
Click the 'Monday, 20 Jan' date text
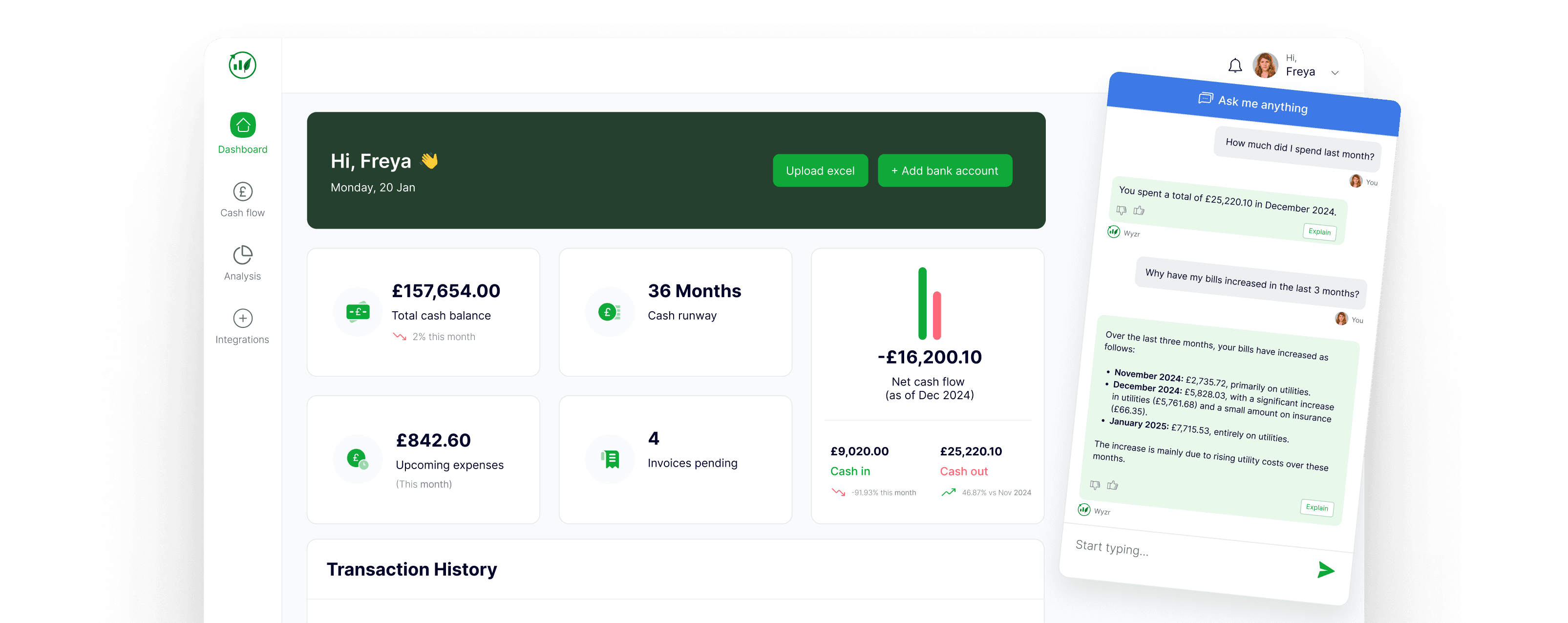click(373, 188)
